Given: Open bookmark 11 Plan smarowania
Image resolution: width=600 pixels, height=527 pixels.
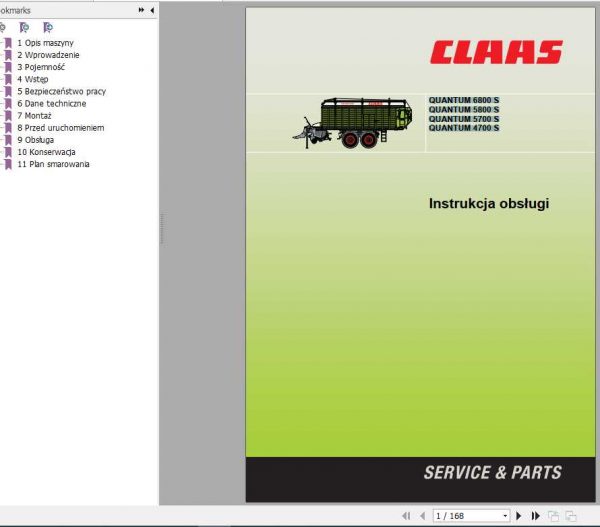Looking at the screenshot, I should coord(53,164).
